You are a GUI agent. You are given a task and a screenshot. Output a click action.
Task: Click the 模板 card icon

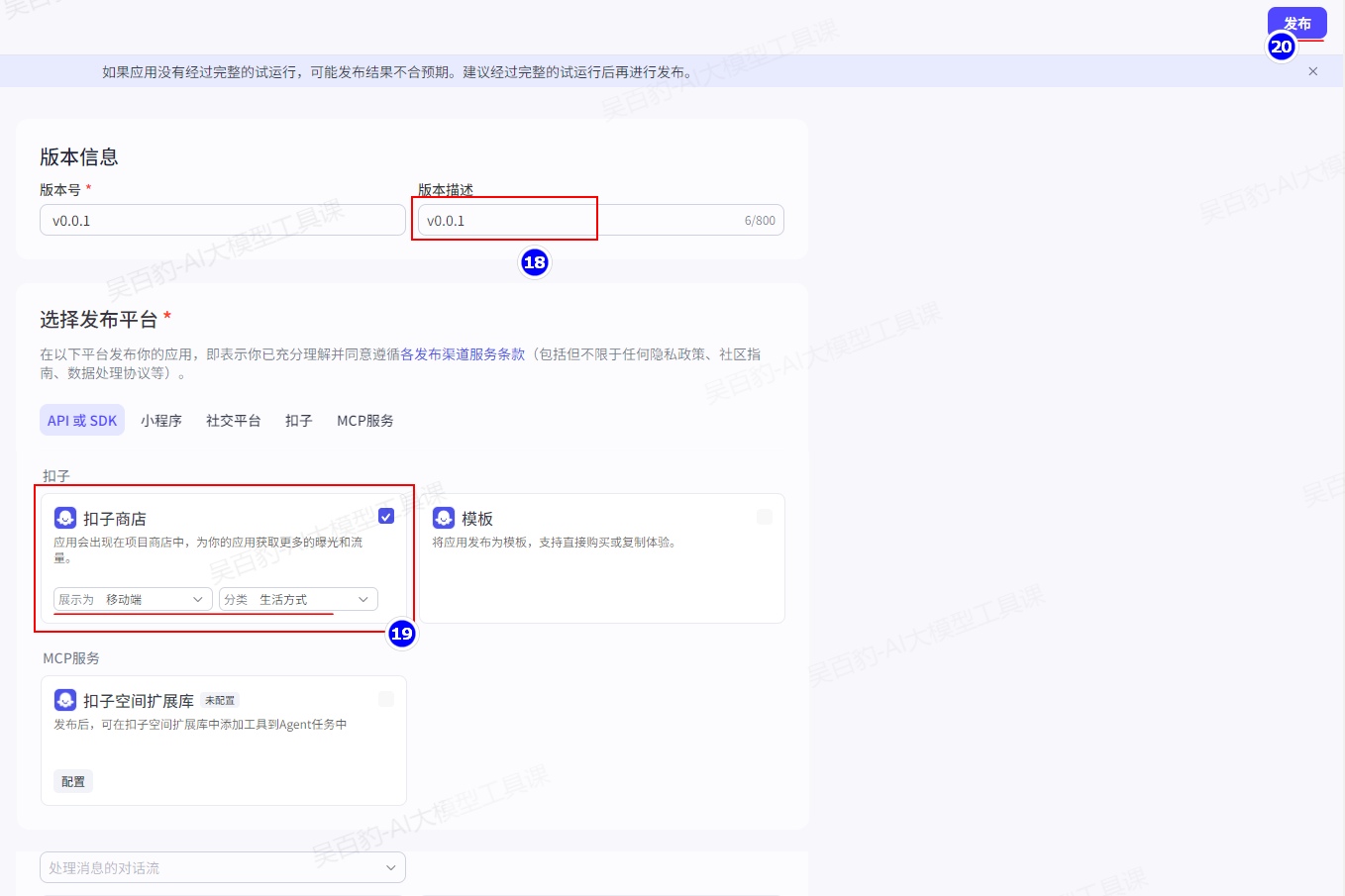[444, 518]
